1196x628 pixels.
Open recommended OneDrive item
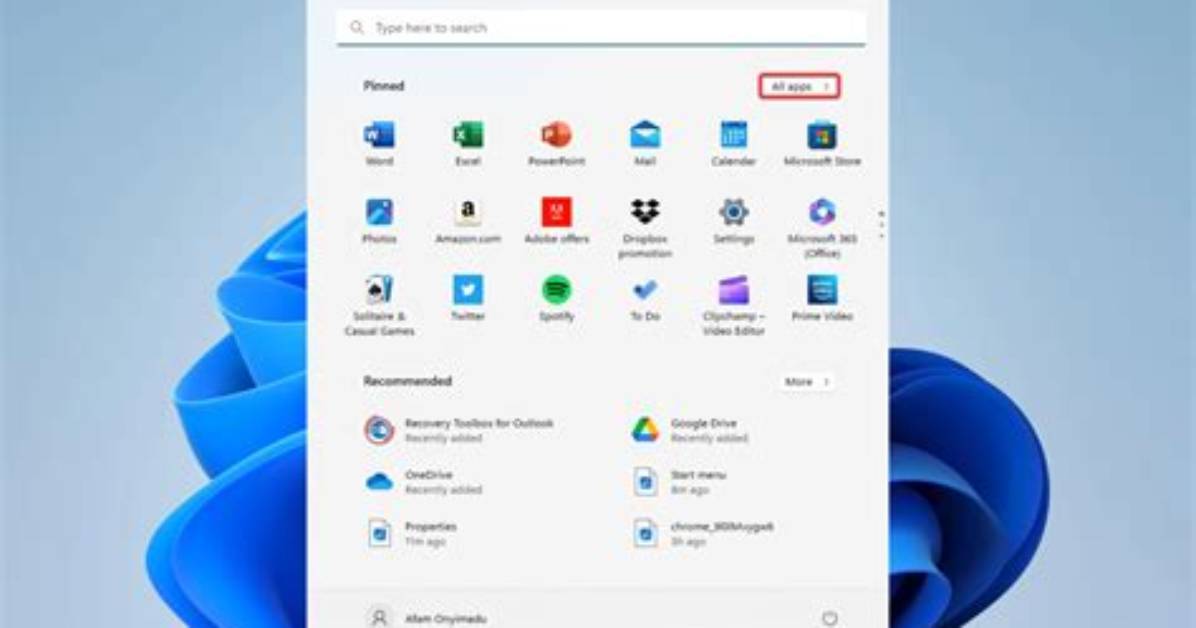[x=423, y=481]
